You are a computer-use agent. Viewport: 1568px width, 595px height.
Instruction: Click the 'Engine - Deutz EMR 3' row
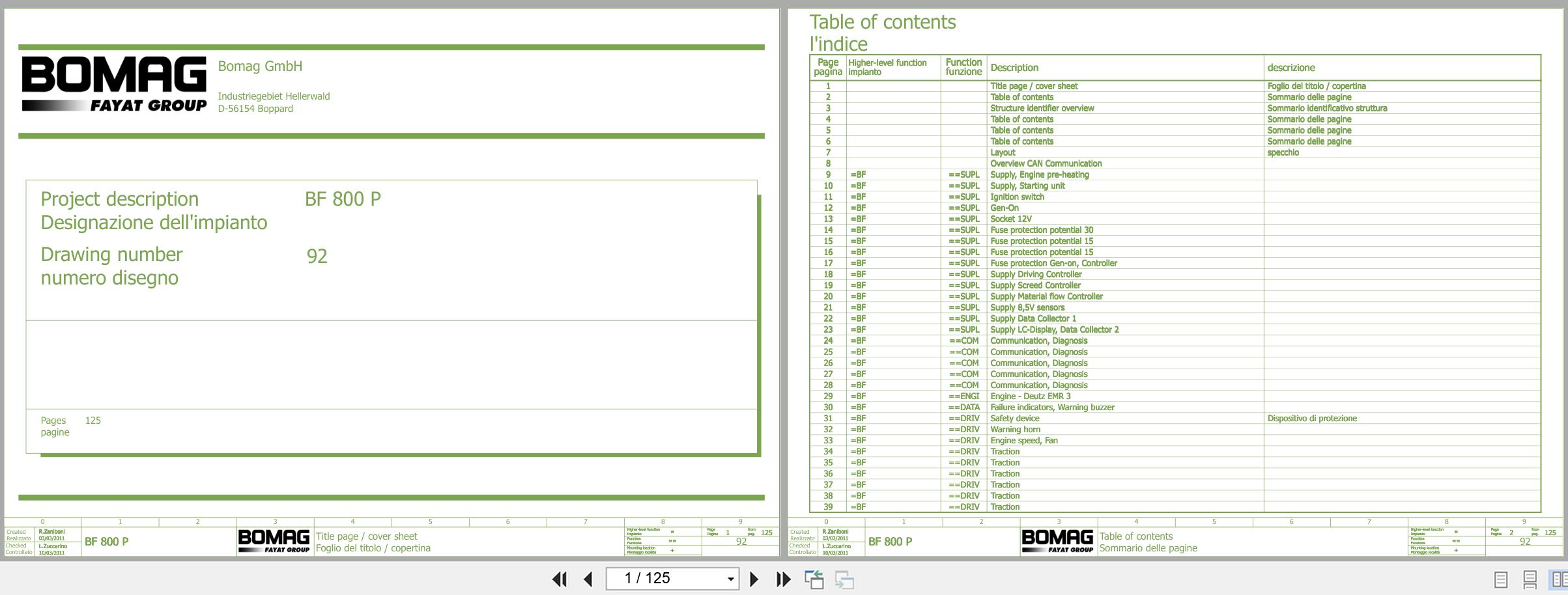coord(1030,396)
